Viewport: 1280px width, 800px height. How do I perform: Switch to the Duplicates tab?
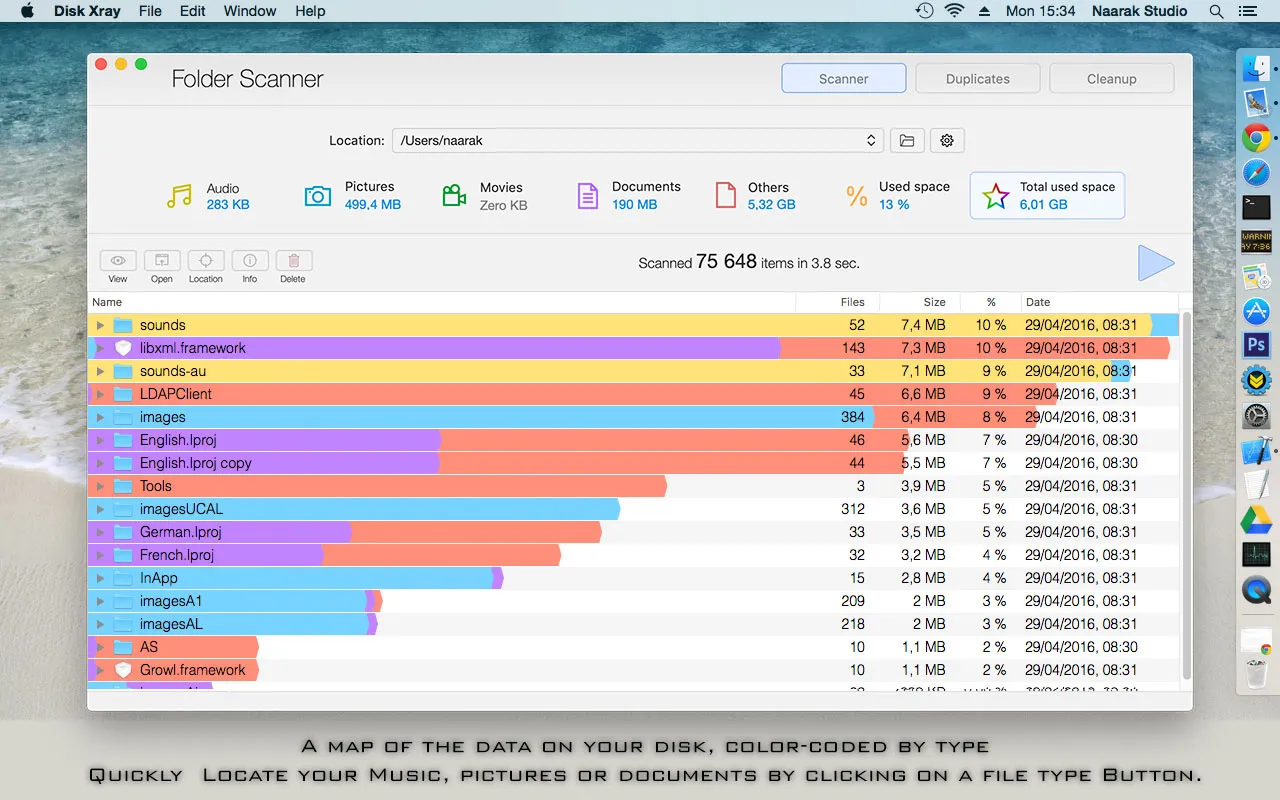point(977,77)
